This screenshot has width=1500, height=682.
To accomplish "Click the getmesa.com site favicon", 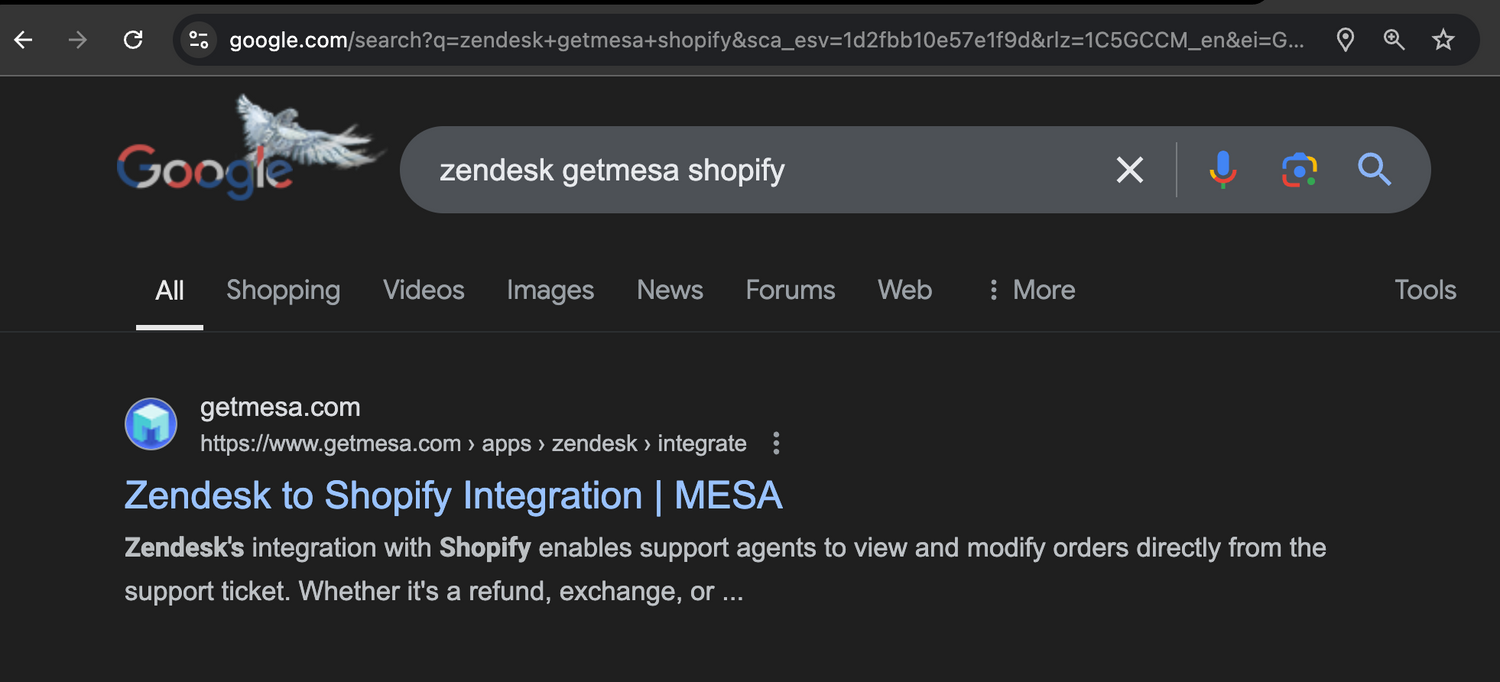I will [151, 424].
